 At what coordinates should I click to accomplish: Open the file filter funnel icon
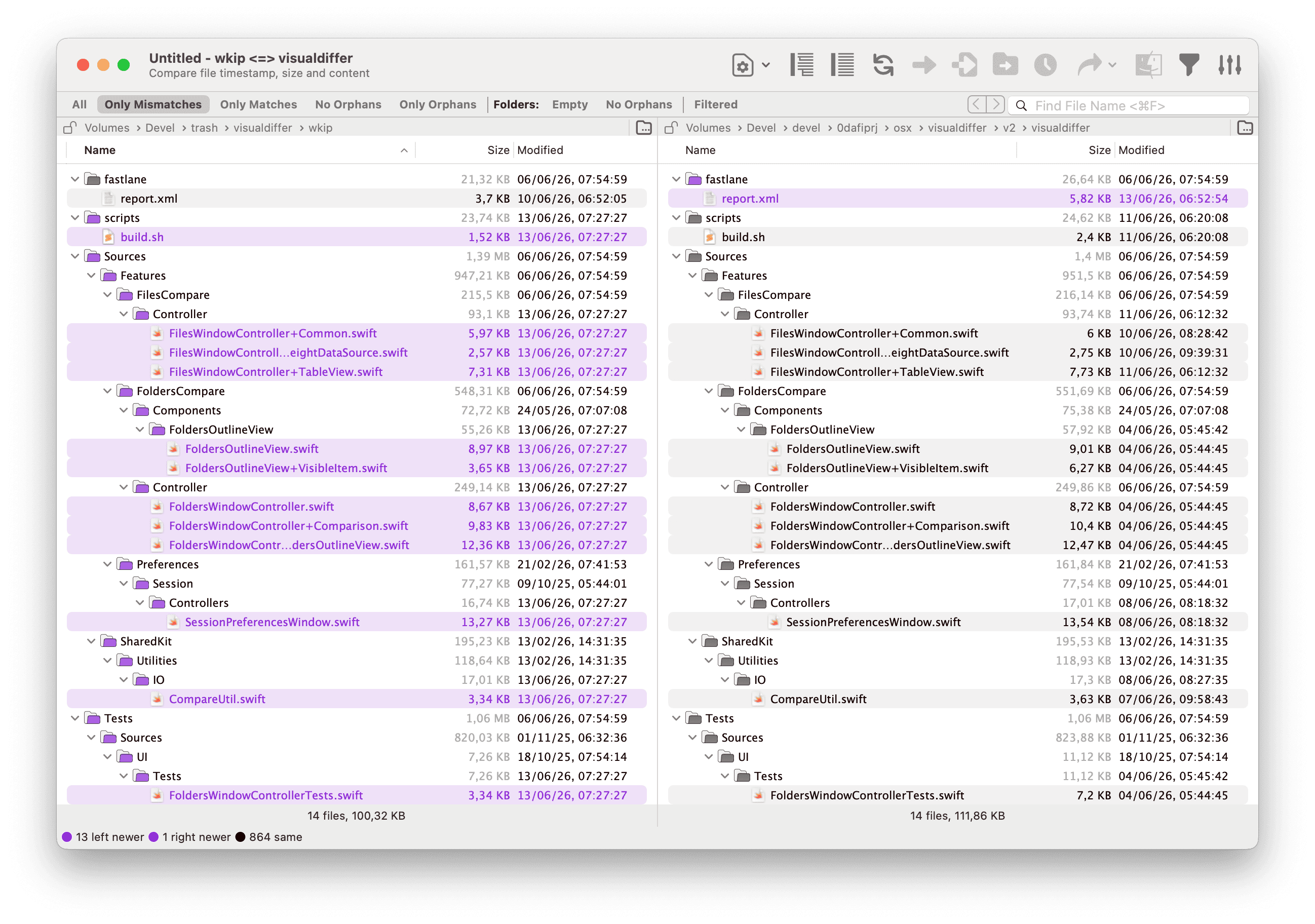1189,65
